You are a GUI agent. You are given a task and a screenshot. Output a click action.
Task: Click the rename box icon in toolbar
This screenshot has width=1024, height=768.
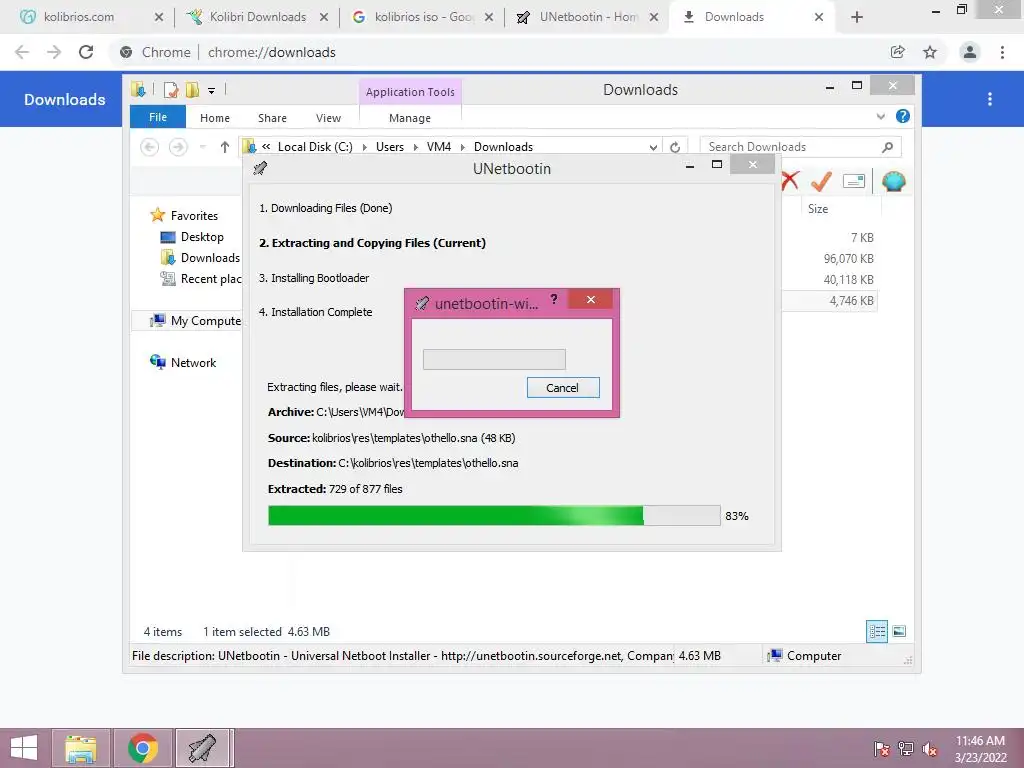[854, 181]
